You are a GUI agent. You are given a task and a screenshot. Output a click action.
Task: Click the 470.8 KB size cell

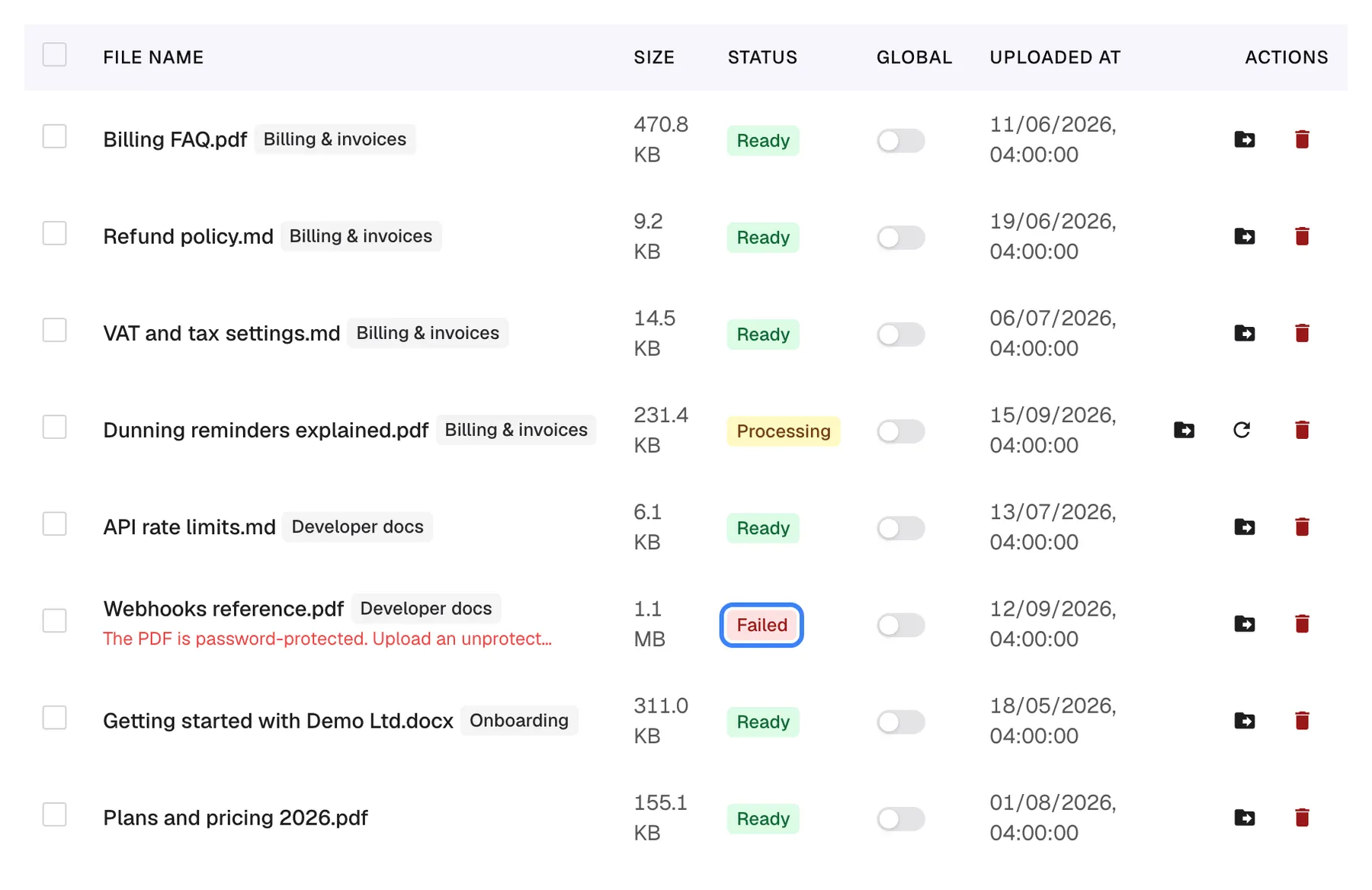[661, 139]
